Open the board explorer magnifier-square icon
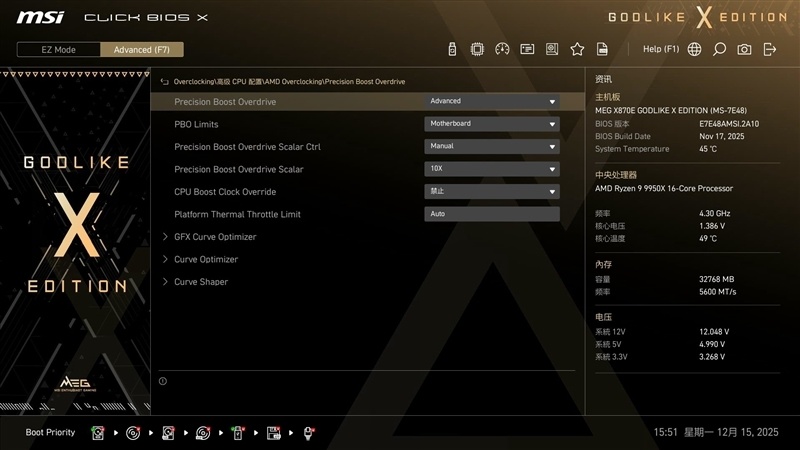800x450 pixels. point(552,49)
